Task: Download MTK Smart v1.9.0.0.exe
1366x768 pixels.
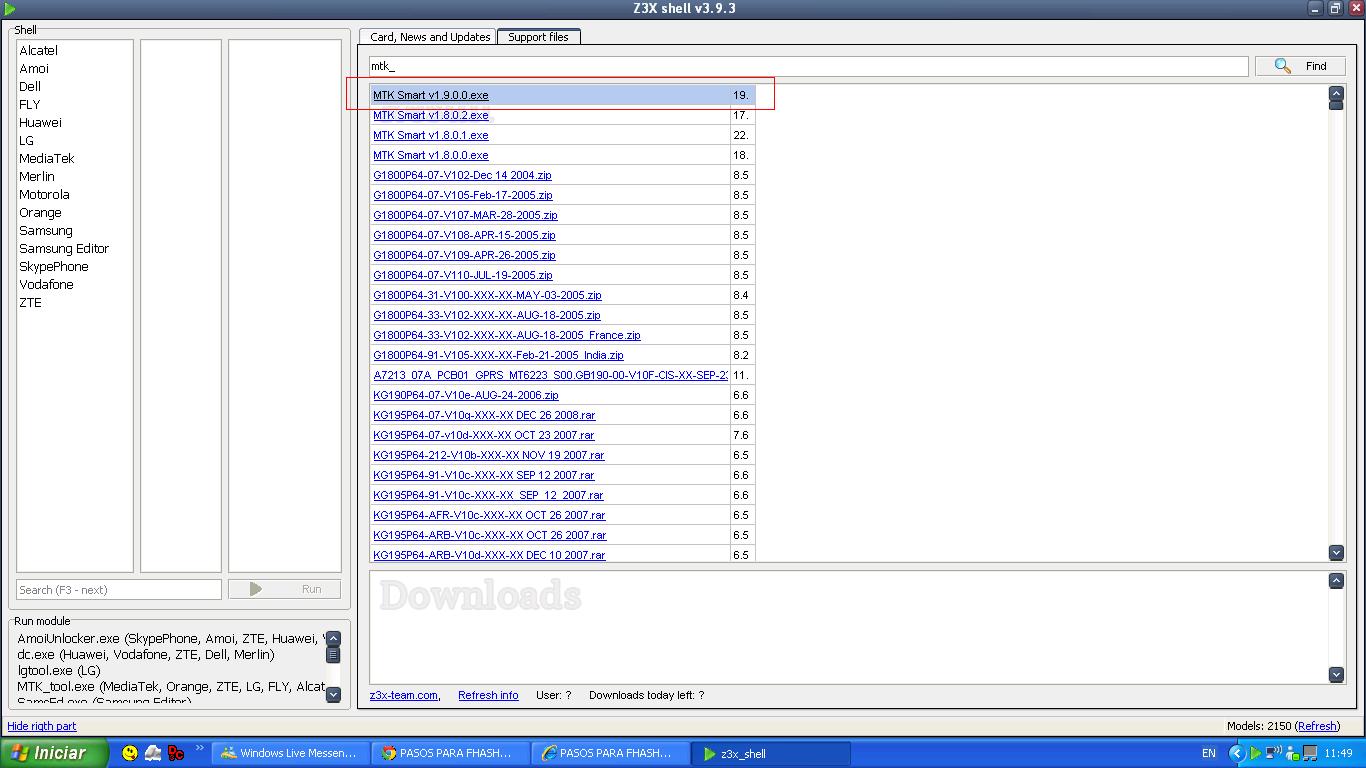Action: click(x=431, y=95)
